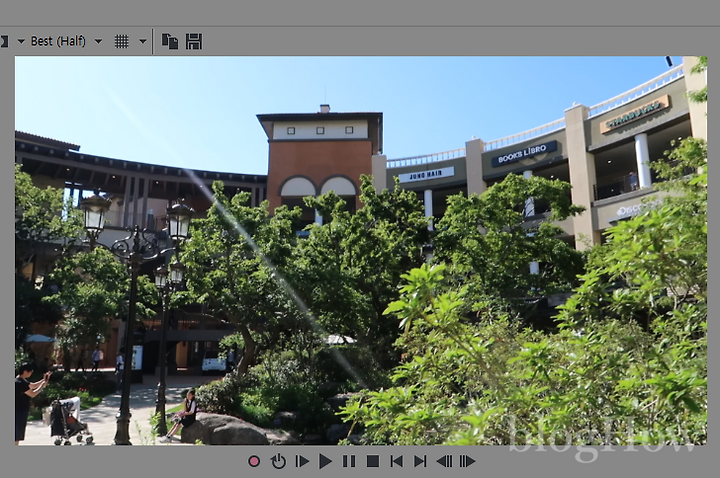Save snapshot to file
The width and height of the screenshot is (720, 478).
194,41
